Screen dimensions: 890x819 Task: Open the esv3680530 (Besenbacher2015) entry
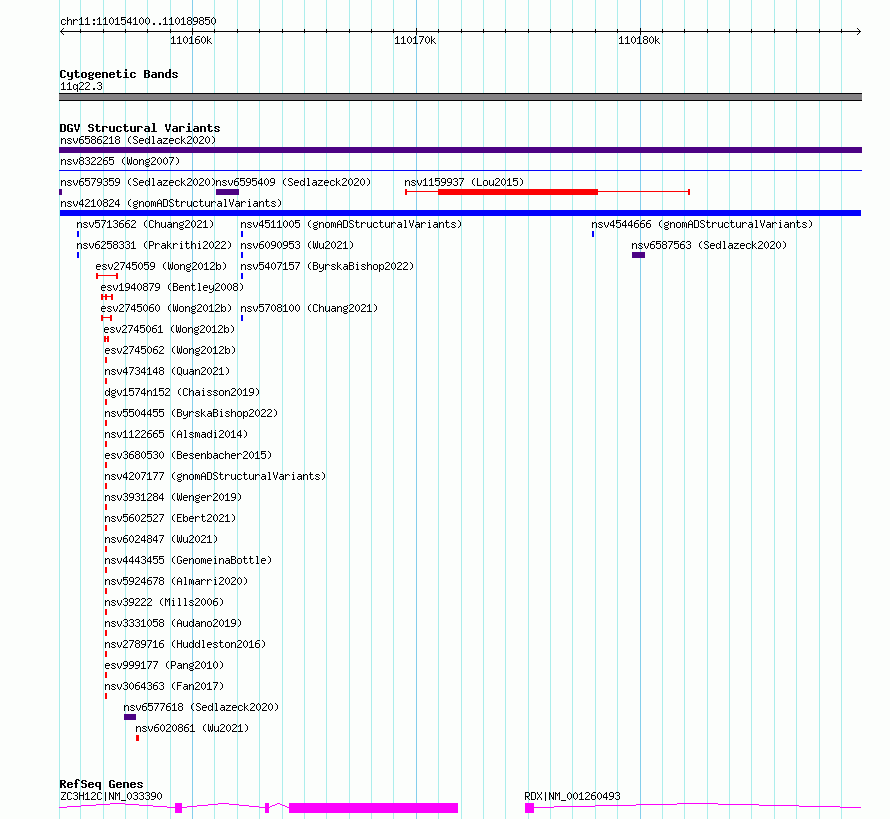click(188, 455)
